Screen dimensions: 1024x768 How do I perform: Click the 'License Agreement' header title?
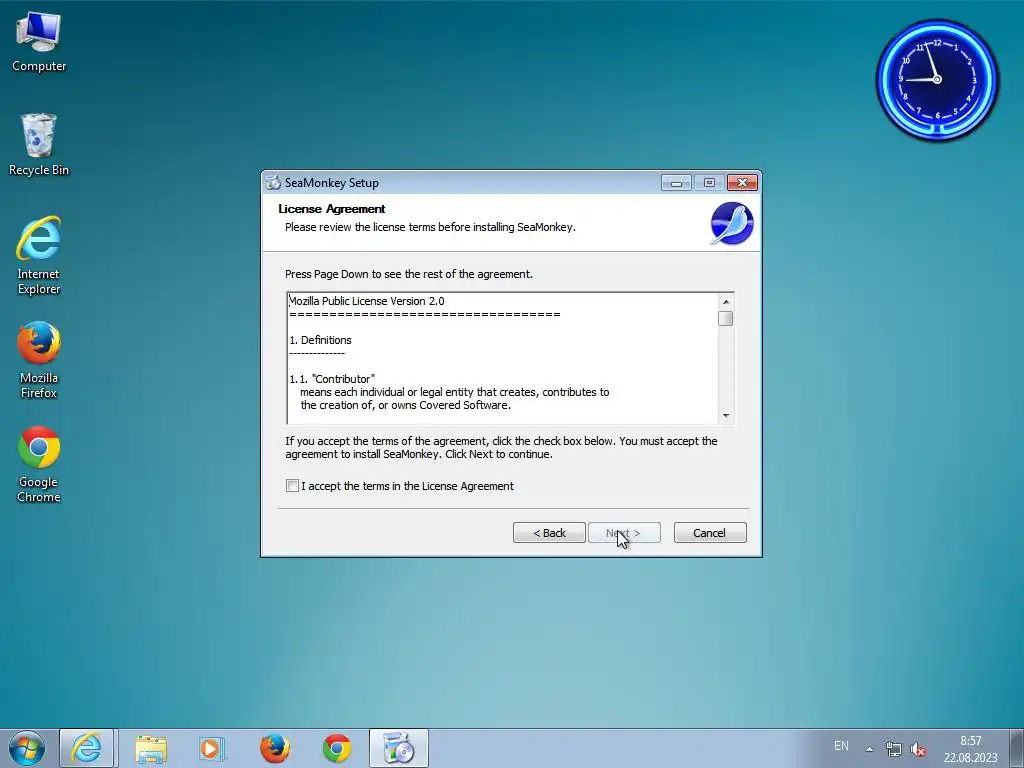tap(332, 209)
